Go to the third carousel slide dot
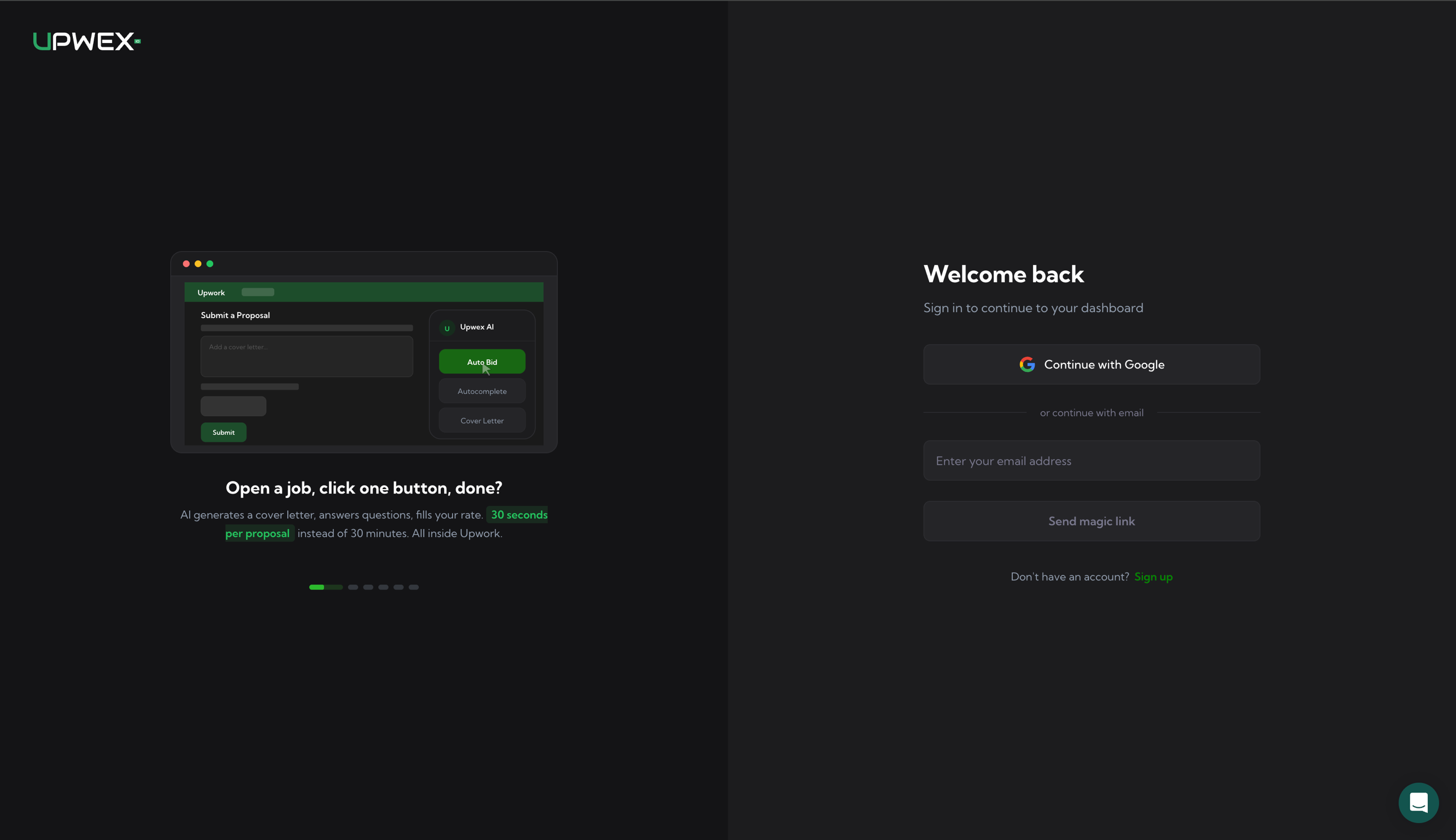Screen dimensions: 1456x840 coord(368,587)
